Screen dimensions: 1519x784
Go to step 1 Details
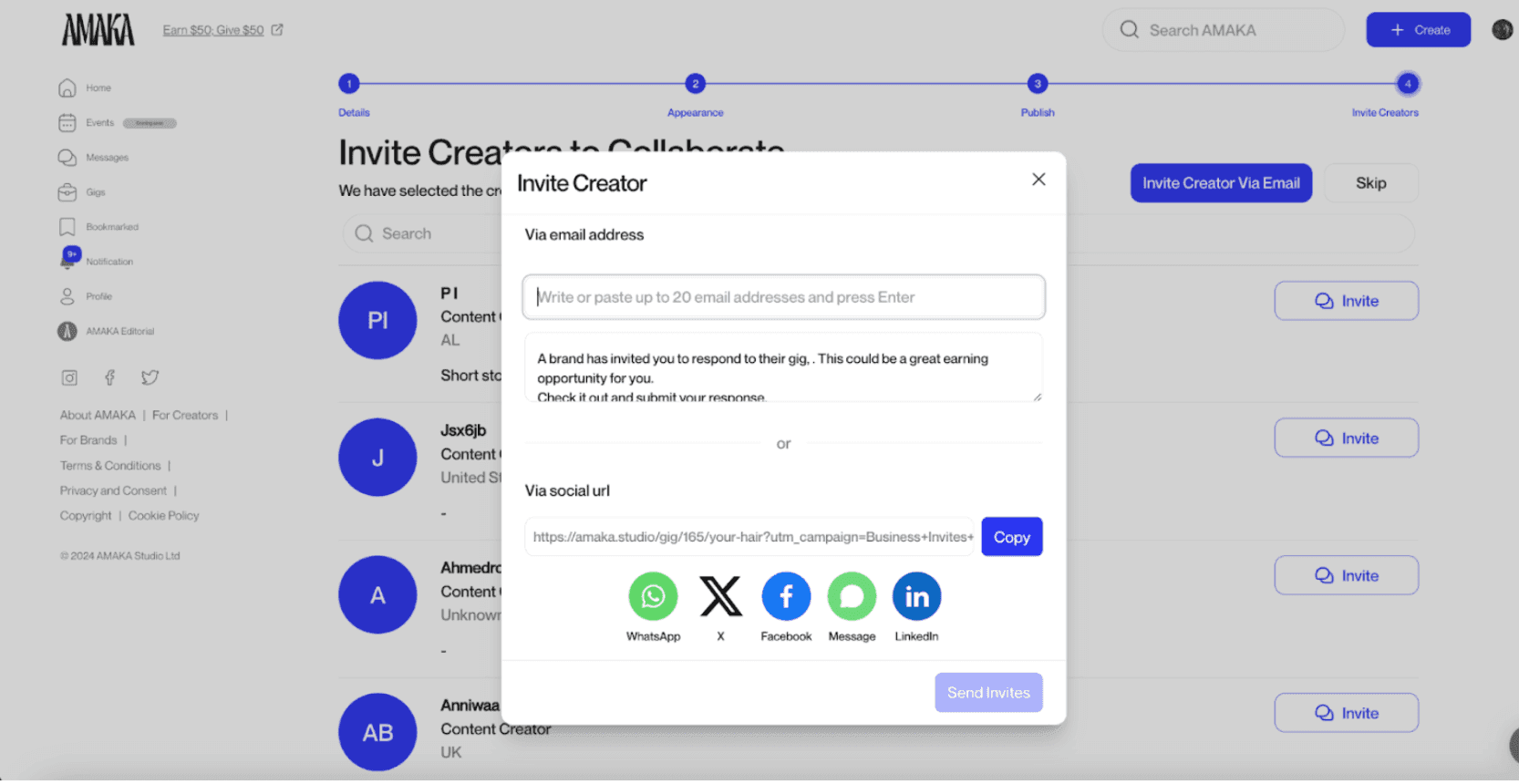tap(349, 84)
